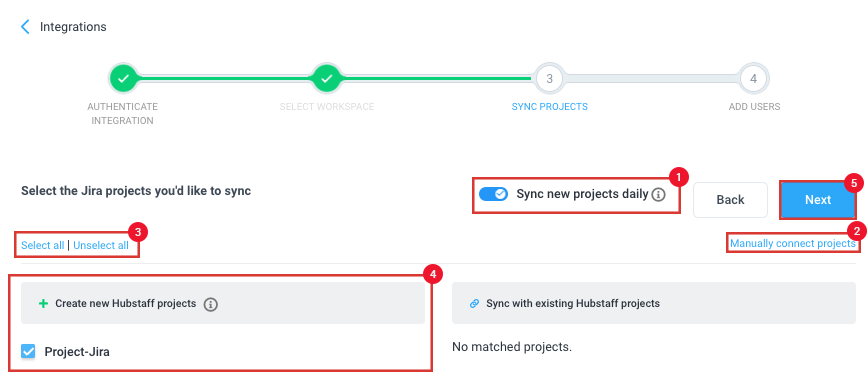Click the link icon by Sync with existing projects

(x=474, y=304)
